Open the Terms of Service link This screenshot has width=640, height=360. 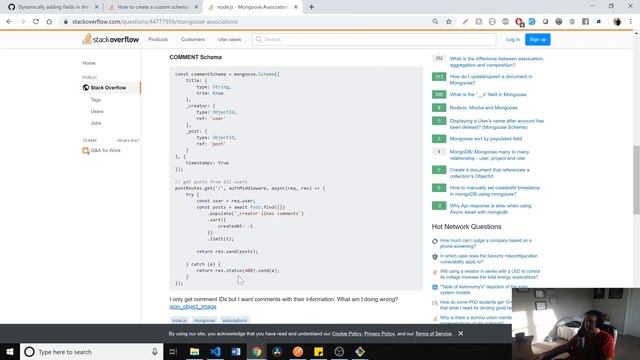pyautogui.click(x=433, y=333)
